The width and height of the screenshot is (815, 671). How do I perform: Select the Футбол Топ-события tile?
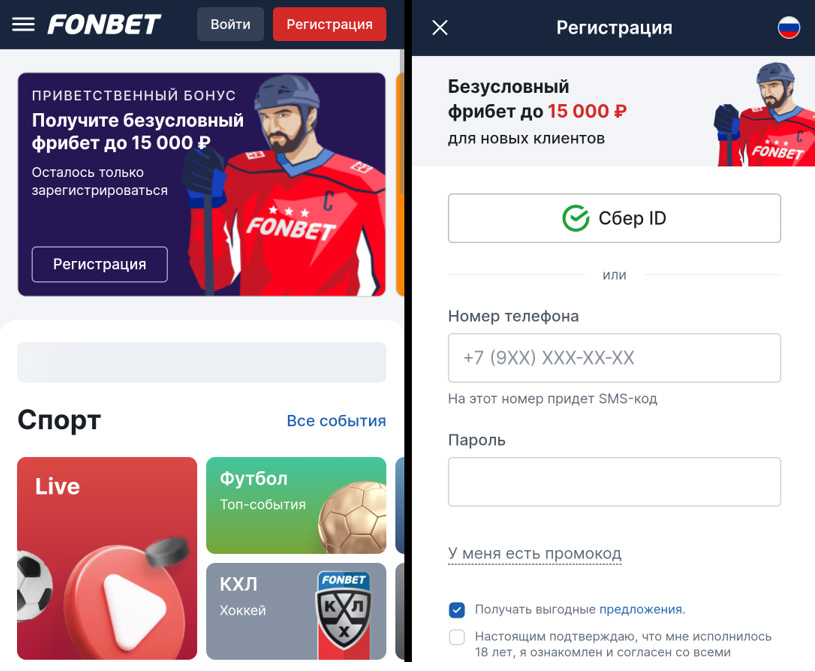296,505
